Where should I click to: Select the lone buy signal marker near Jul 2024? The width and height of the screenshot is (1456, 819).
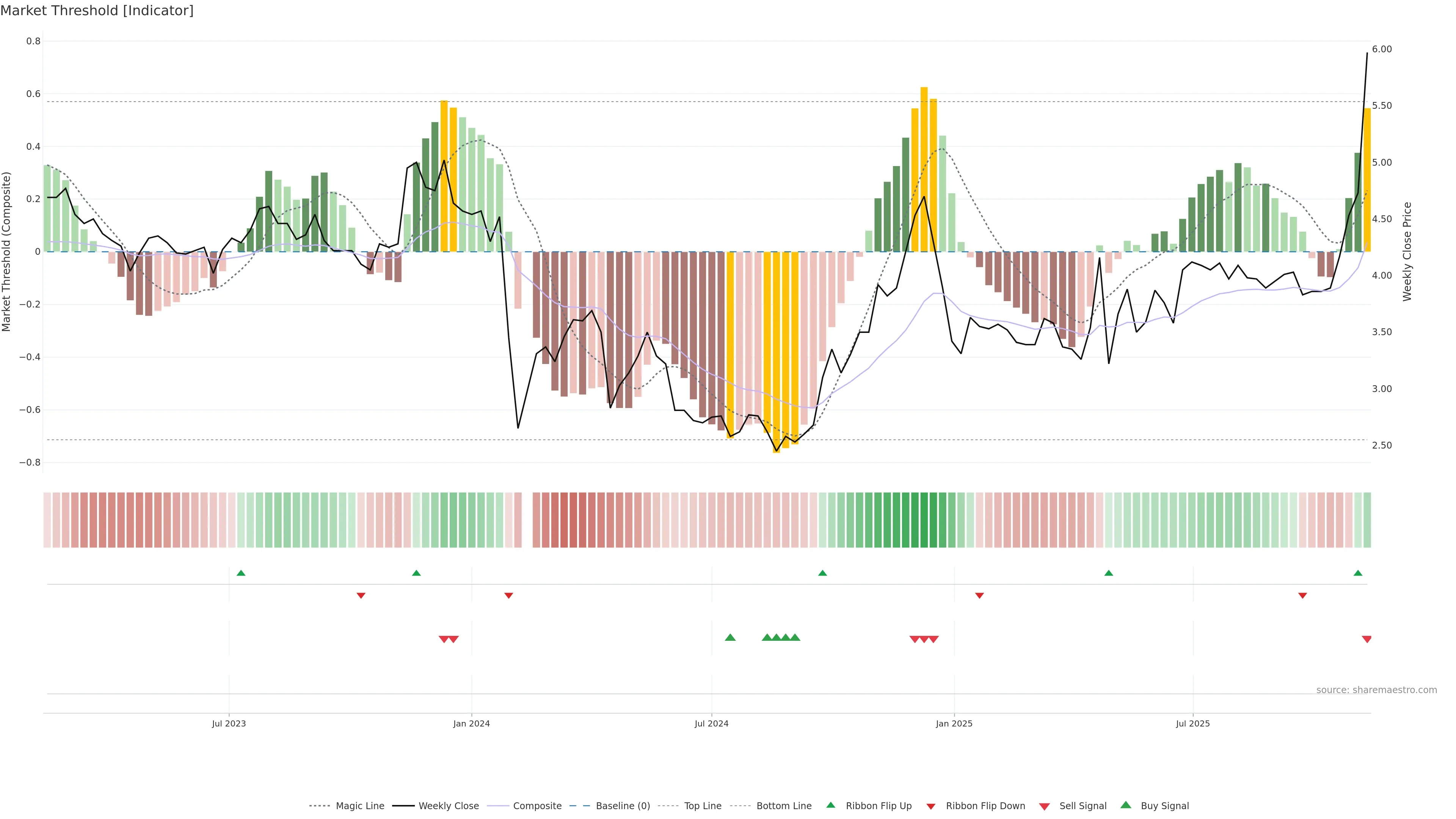(x=730, y=637)
